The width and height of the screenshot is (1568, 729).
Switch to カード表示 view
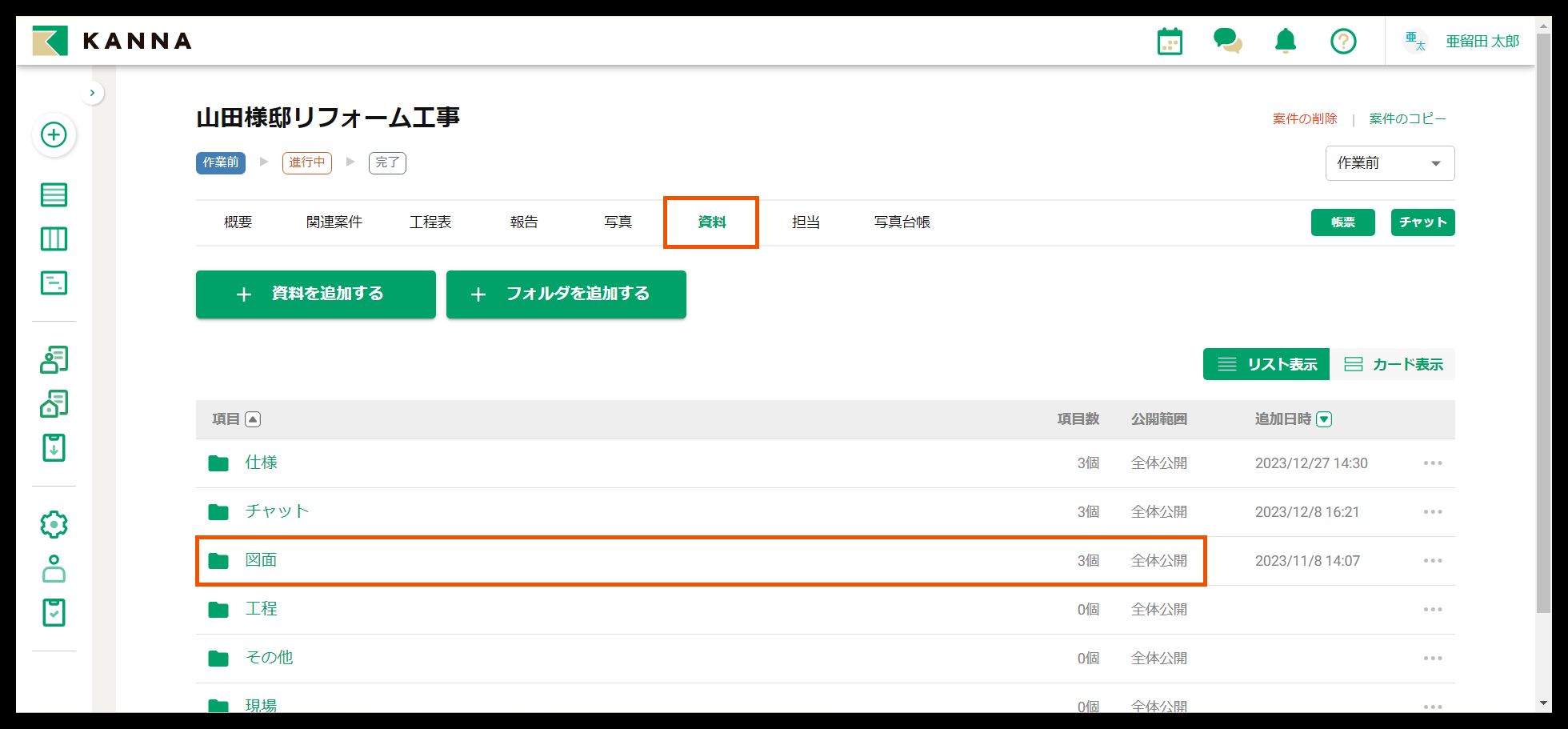(x=1393, y=364)
